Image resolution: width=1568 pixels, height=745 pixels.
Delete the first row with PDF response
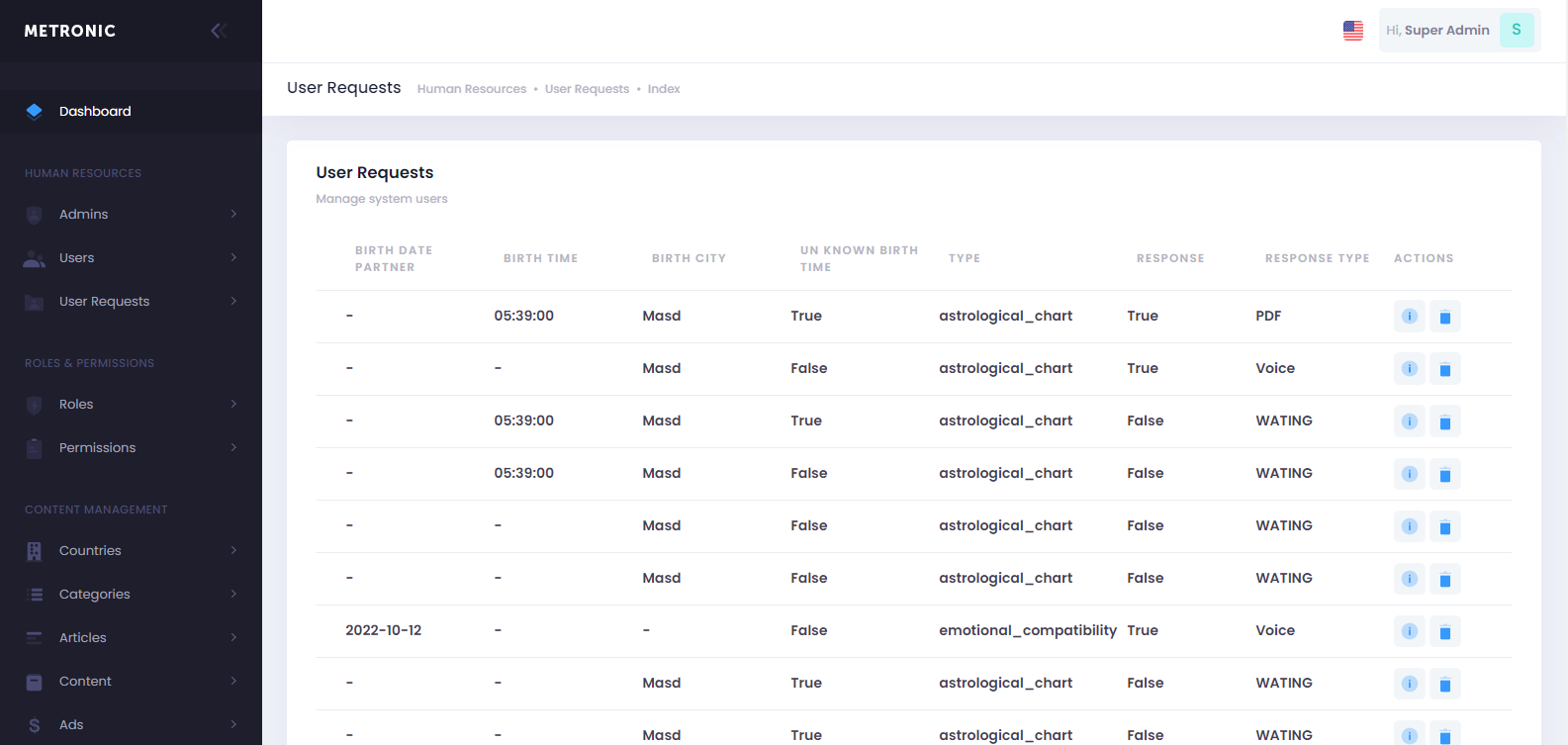pyautogui.click(x=1444, y=317)
